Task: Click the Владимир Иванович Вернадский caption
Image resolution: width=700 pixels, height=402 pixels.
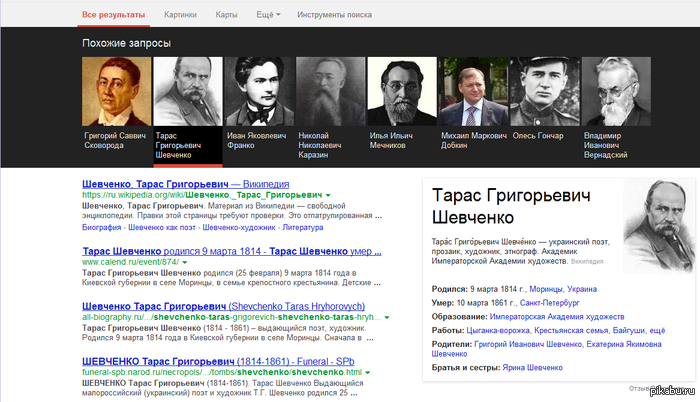Action: pyautogui.click(x=605, y=145)
